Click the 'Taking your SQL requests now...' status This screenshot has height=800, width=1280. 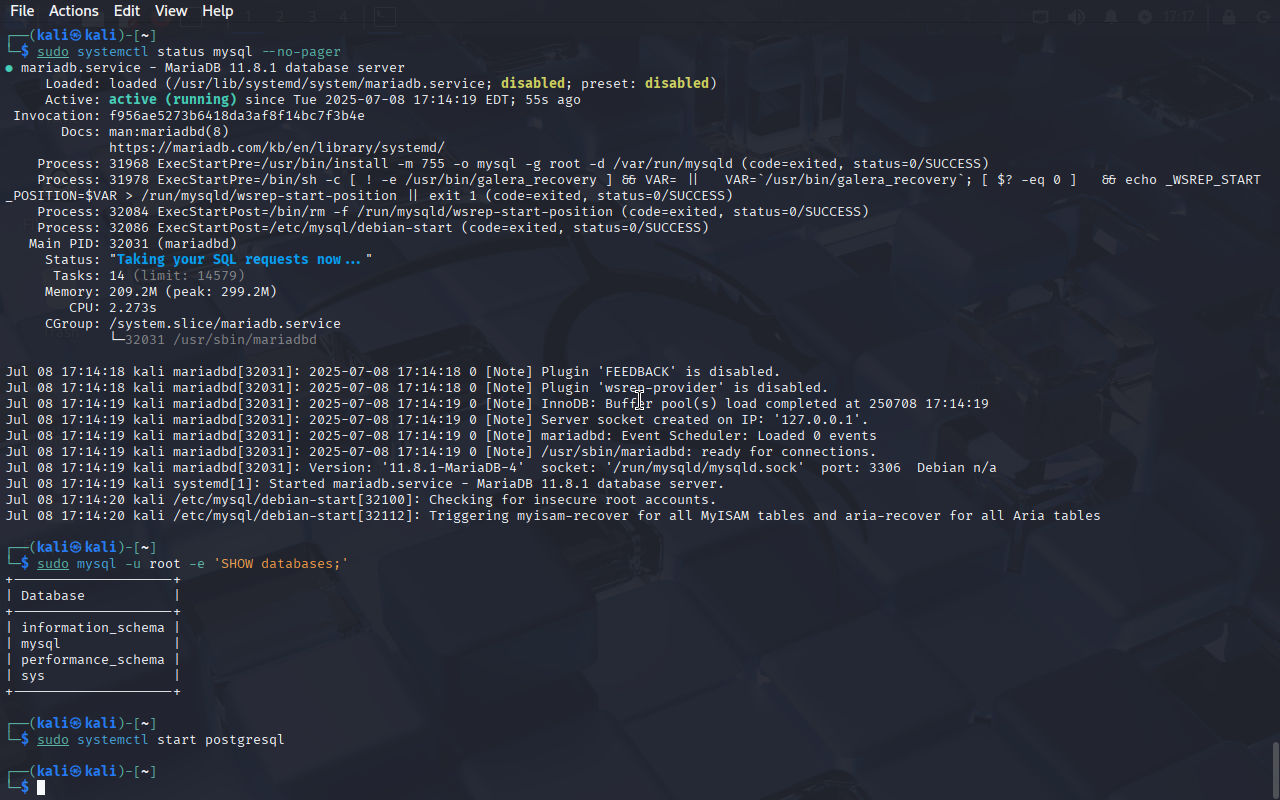(241, 259)
